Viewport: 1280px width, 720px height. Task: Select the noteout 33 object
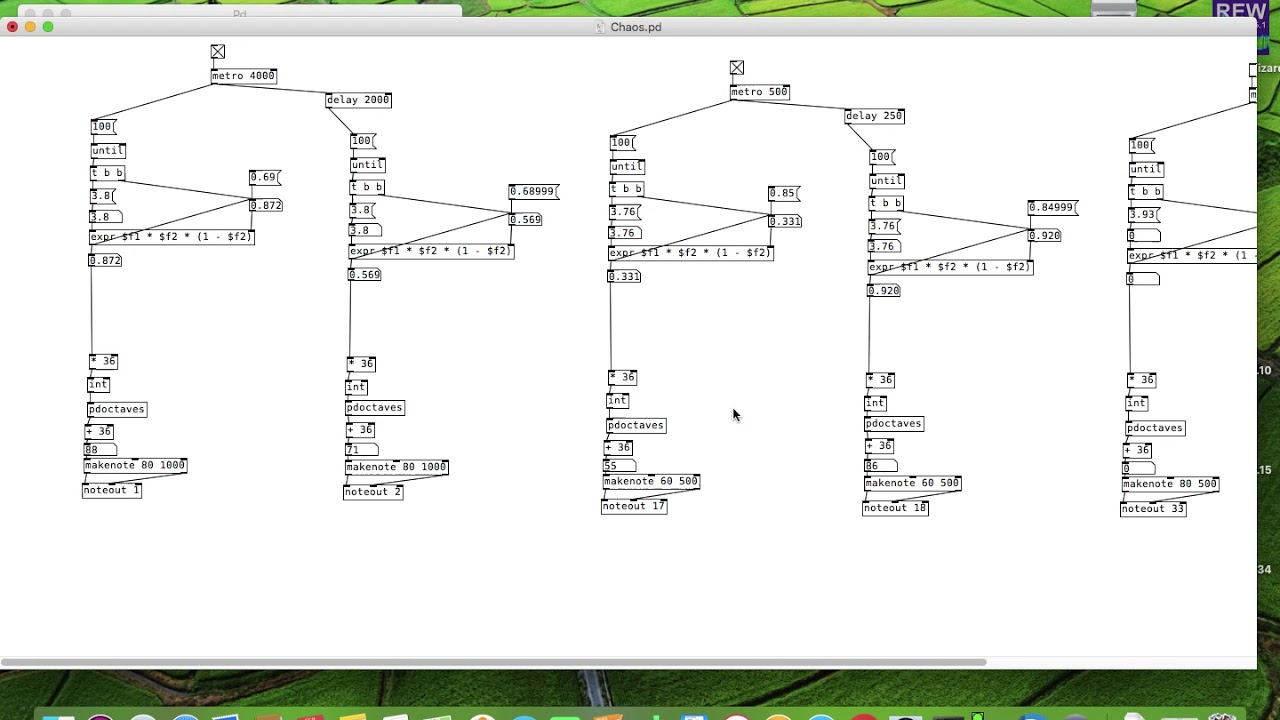coord(1153,509)
